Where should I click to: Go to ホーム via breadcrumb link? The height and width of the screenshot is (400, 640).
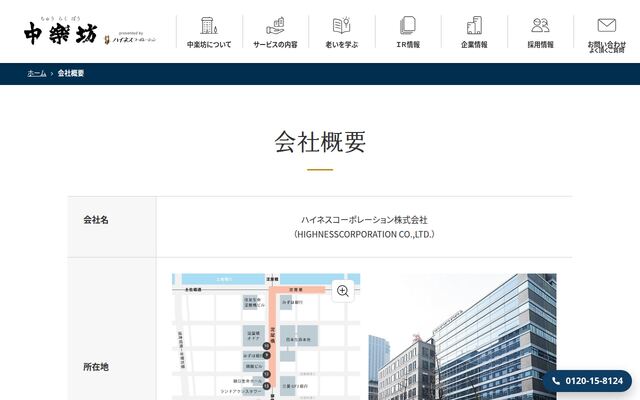[37, 73]
